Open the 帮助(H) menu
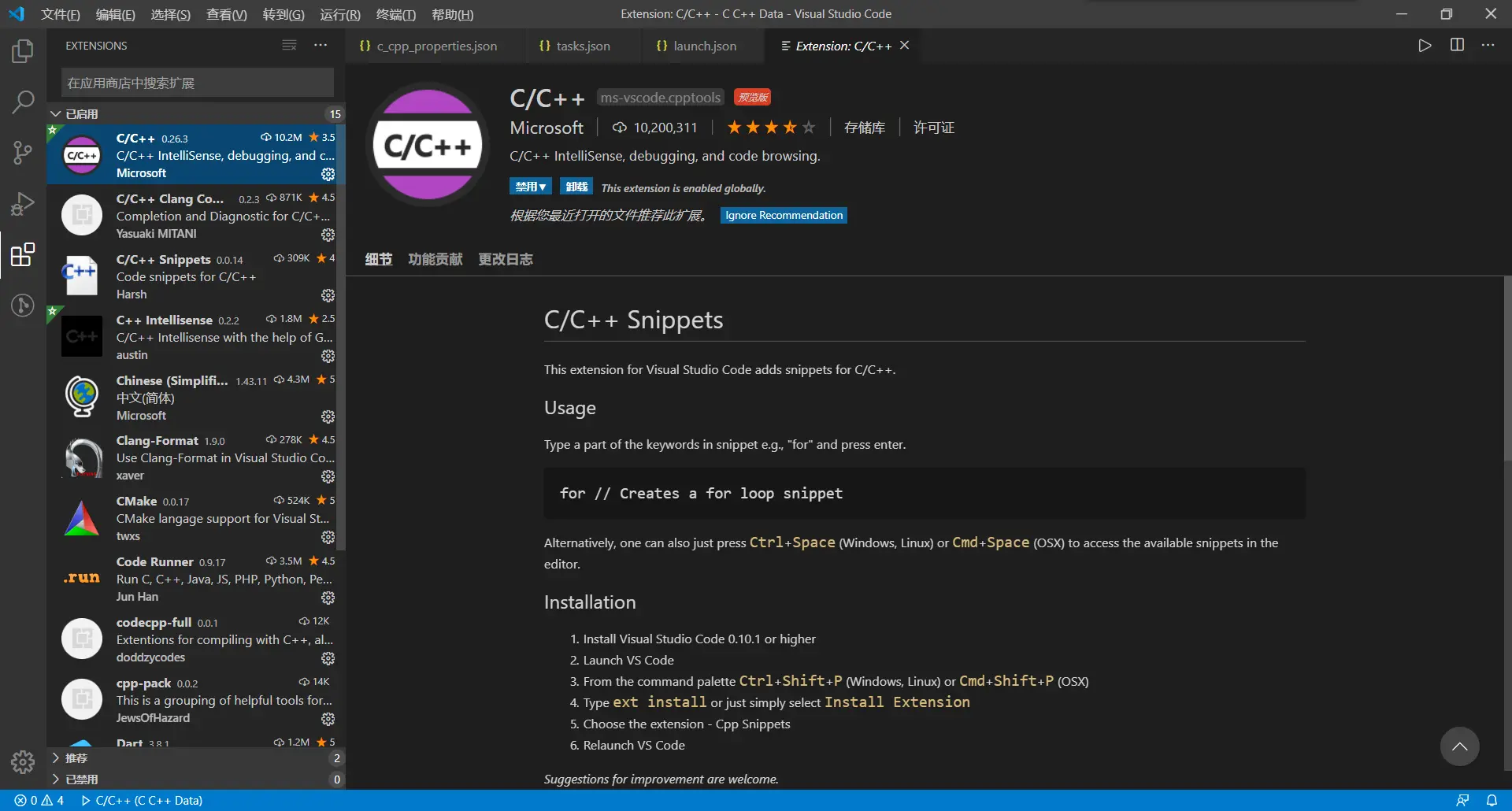 coord(453,14)
